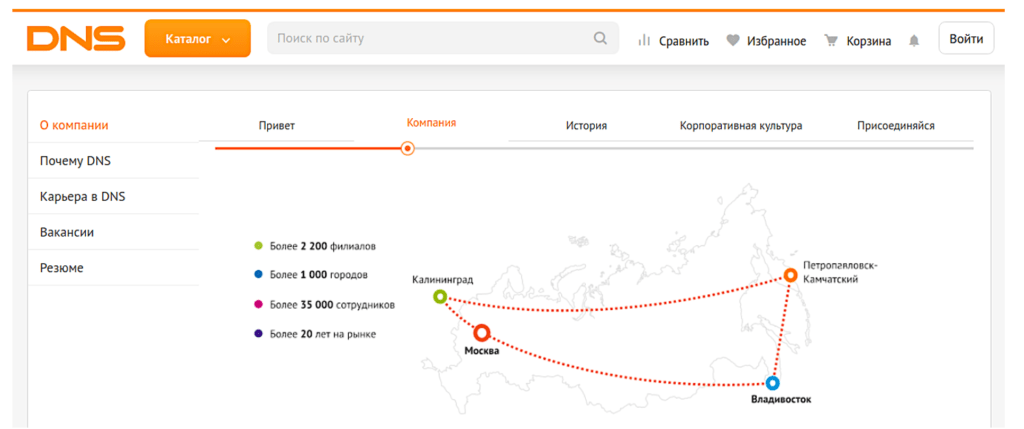This screenshot has height=429, width=1024.
Task: Click the compare bar-chart icon
Action: coord(645,41)
